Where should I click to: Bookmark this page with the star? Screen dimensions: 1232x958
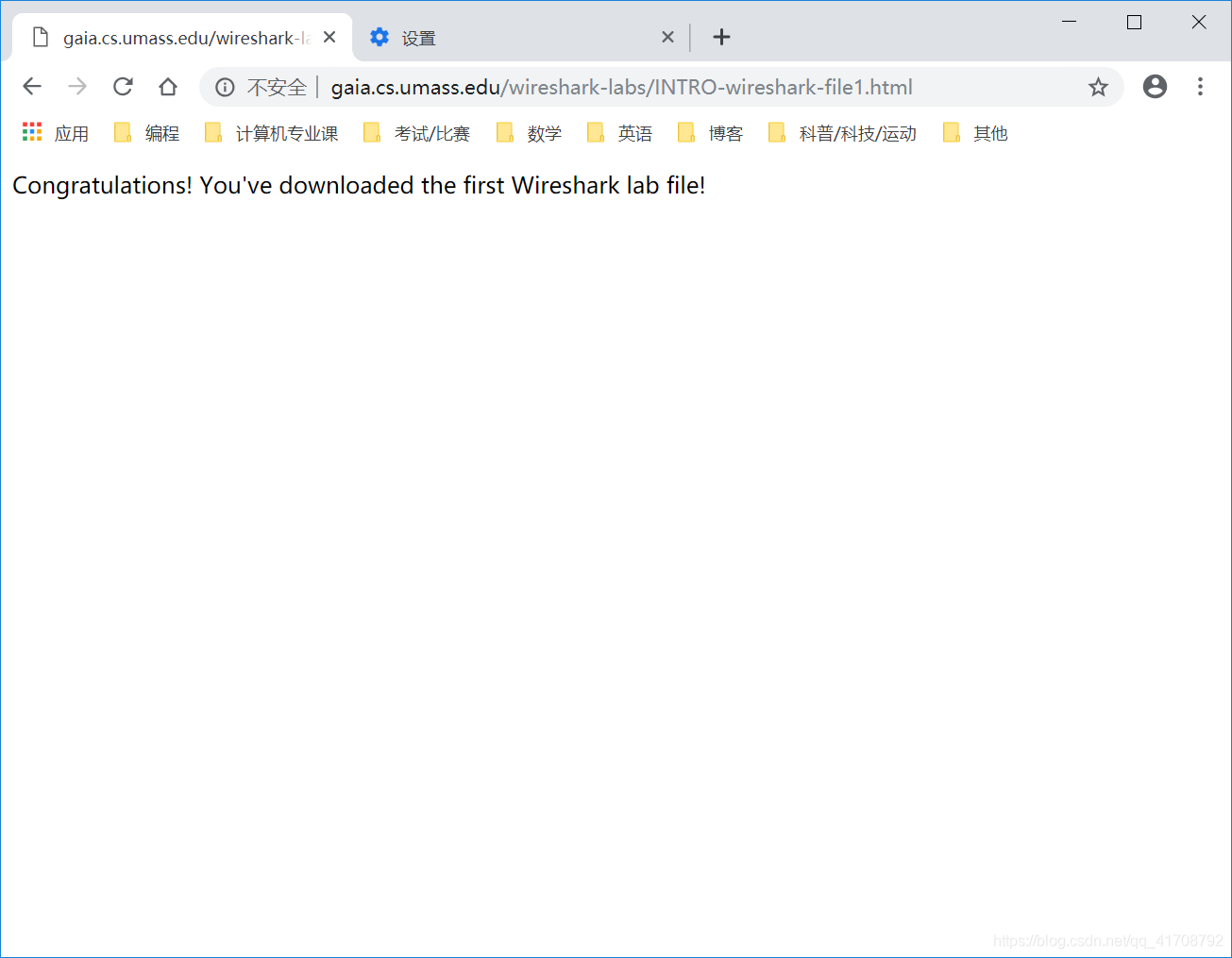tap(1098, 88)
